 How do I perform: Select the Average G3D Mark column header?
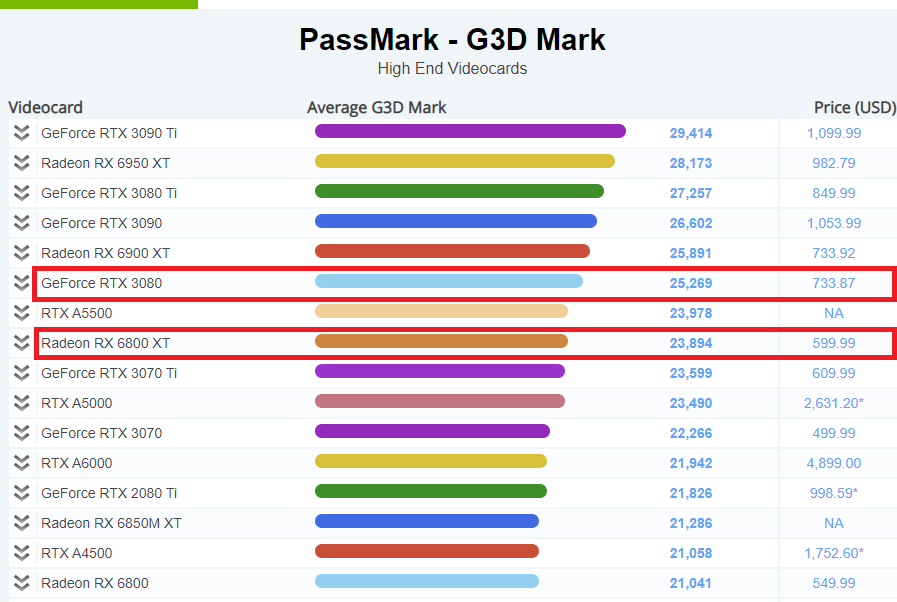(x=376, y=108)
